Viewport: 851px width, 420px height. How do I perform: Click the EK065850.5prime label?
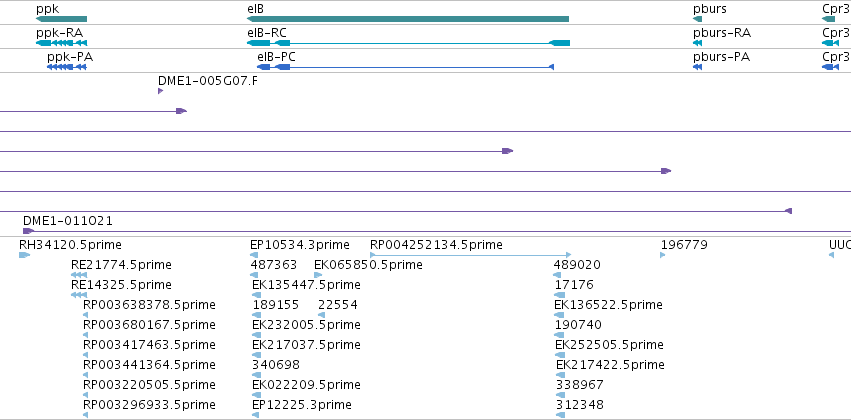368,265
